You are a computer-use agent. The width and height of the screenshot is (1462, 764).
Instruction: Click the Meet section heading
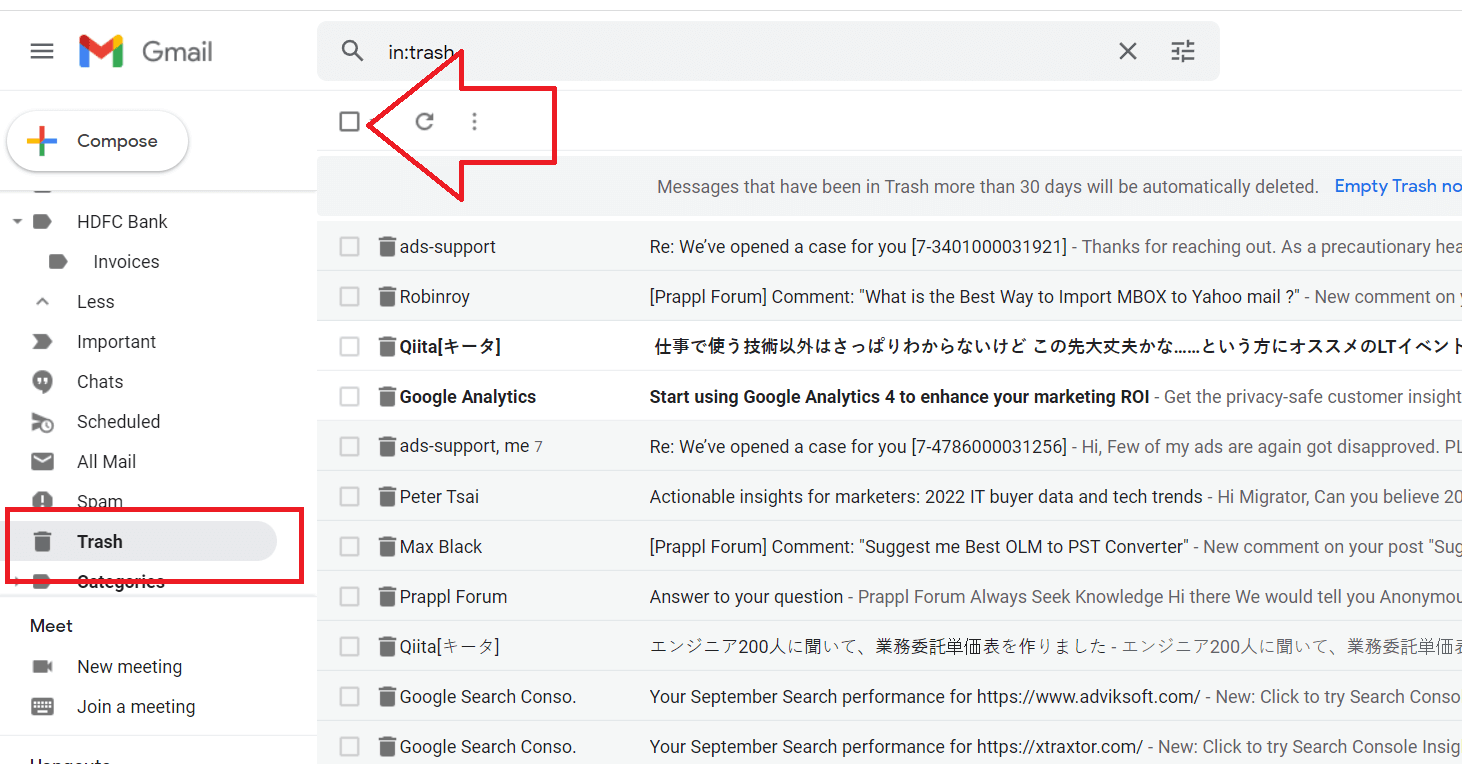click(51, 626)
